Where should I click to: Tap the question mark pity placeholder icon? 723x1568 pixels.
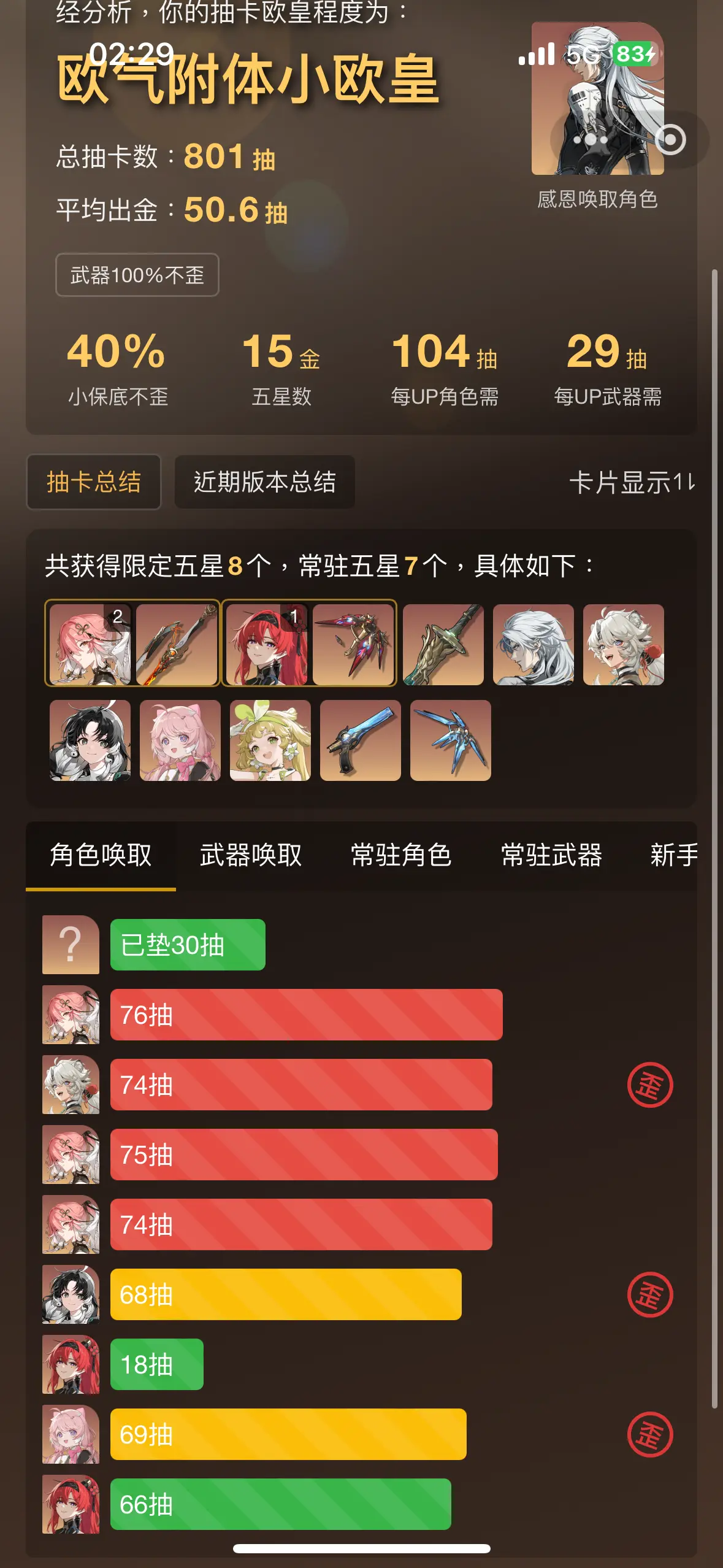coord(71,945)
